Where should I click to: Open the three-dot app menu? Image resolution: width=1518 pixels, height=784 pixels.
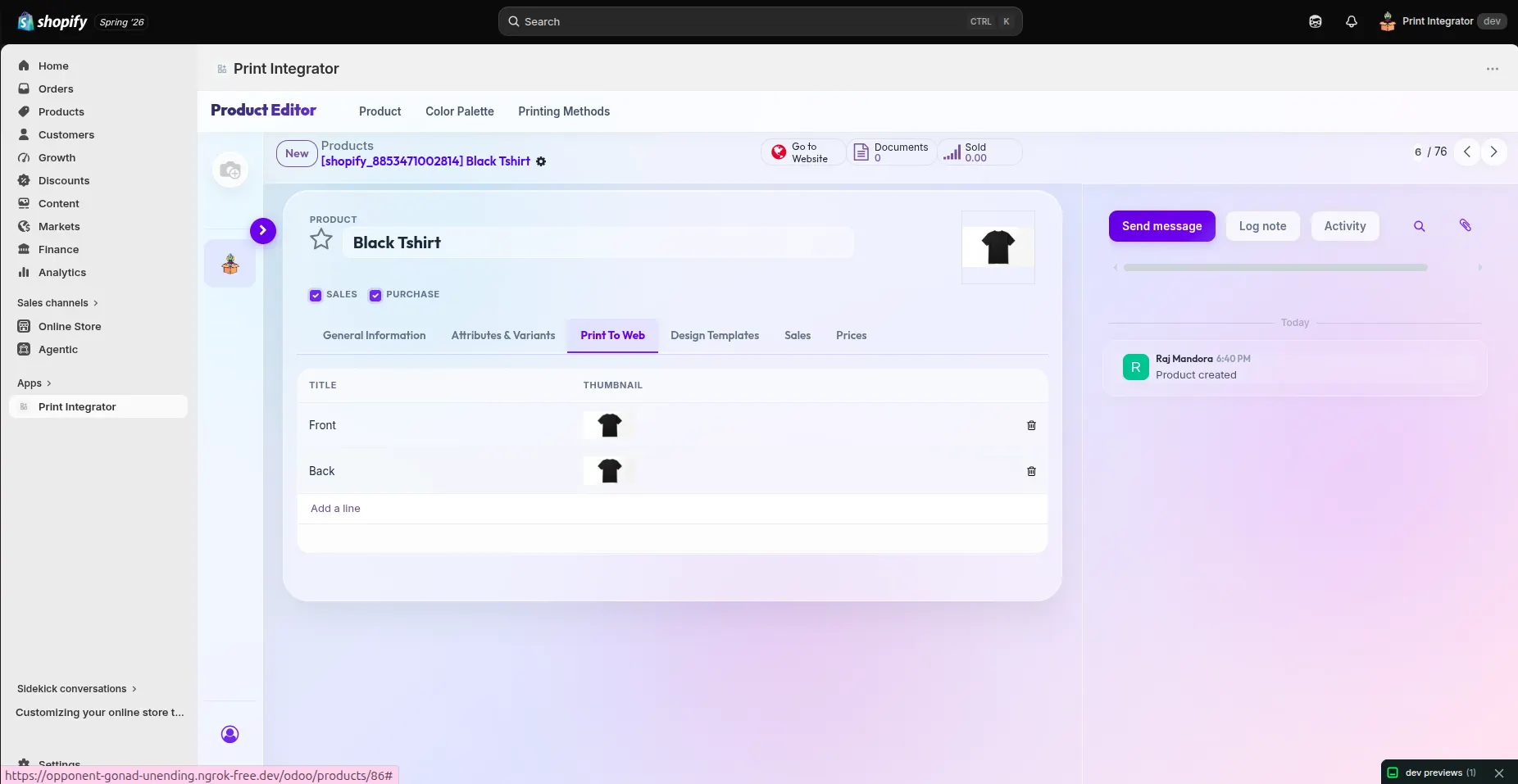click(1493, 69)
